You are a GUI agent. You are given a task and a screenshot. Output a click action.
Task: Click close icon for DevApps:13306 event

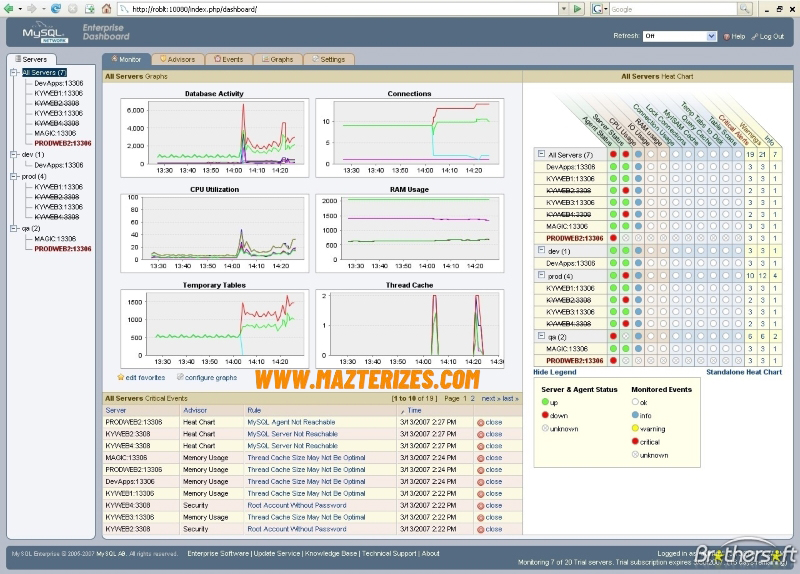[x=481, y=482]
